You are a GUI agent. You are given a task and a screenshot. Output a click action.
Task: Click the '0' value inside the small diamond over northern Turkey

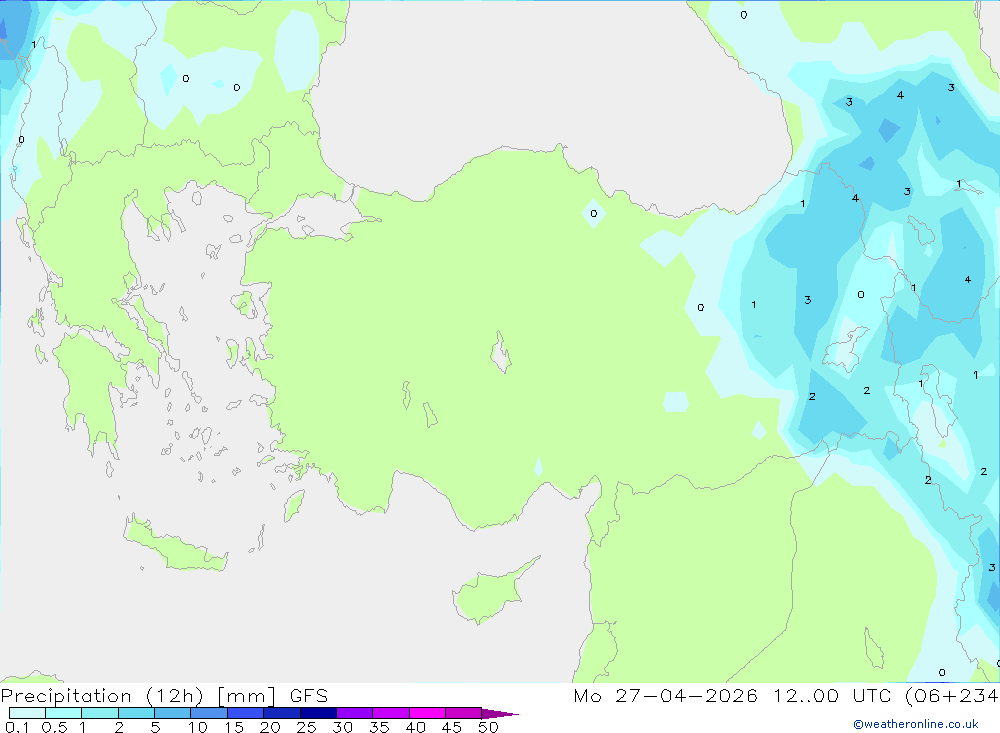point(594,214)
